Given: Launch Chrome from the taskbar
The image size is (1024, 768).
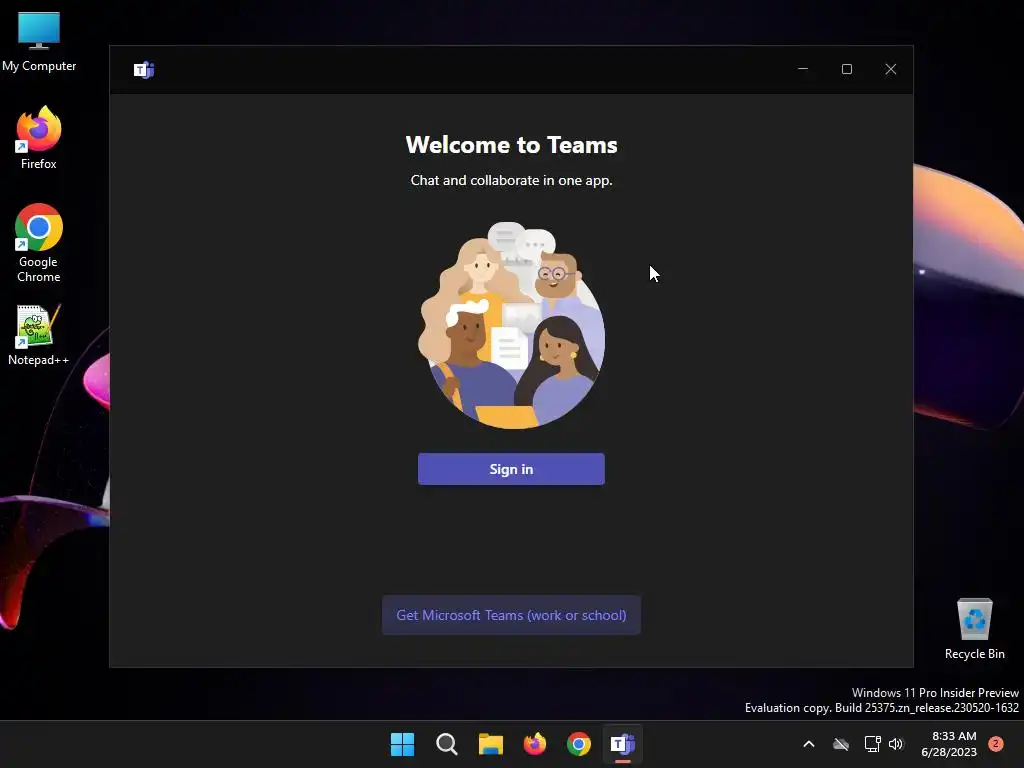Looking at the screenshot, I should [x=579, y=744].
